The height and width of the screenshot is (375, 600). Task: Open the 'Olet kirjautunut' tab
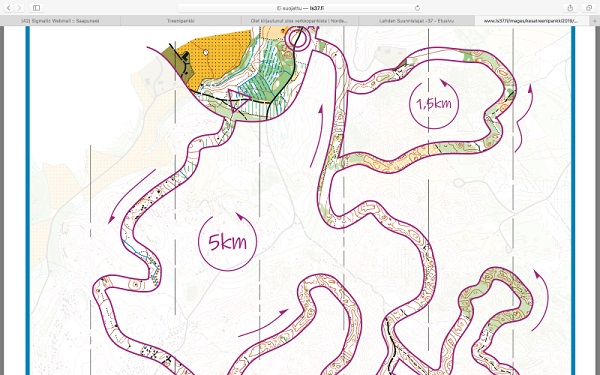300,21
